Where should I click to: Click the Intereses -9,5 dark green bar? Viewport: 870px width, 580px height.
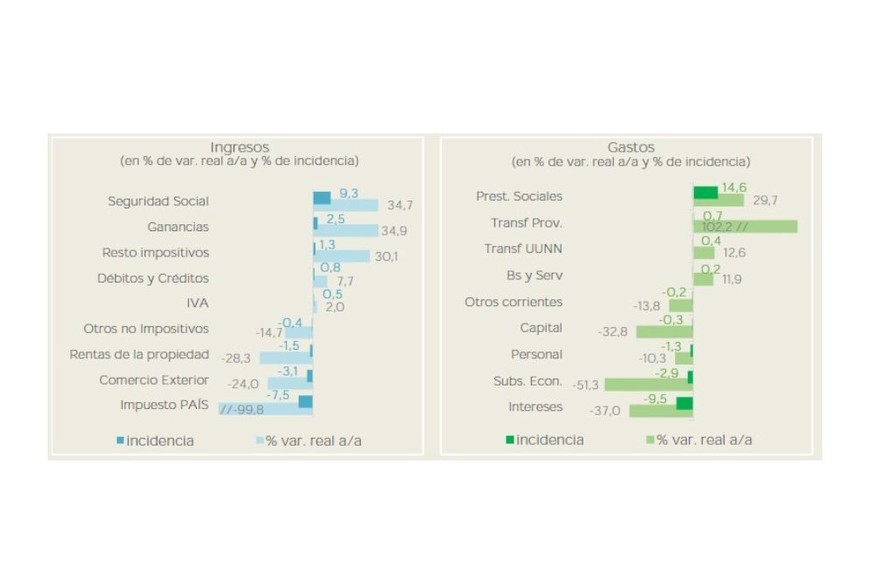[x=685, y=403]
